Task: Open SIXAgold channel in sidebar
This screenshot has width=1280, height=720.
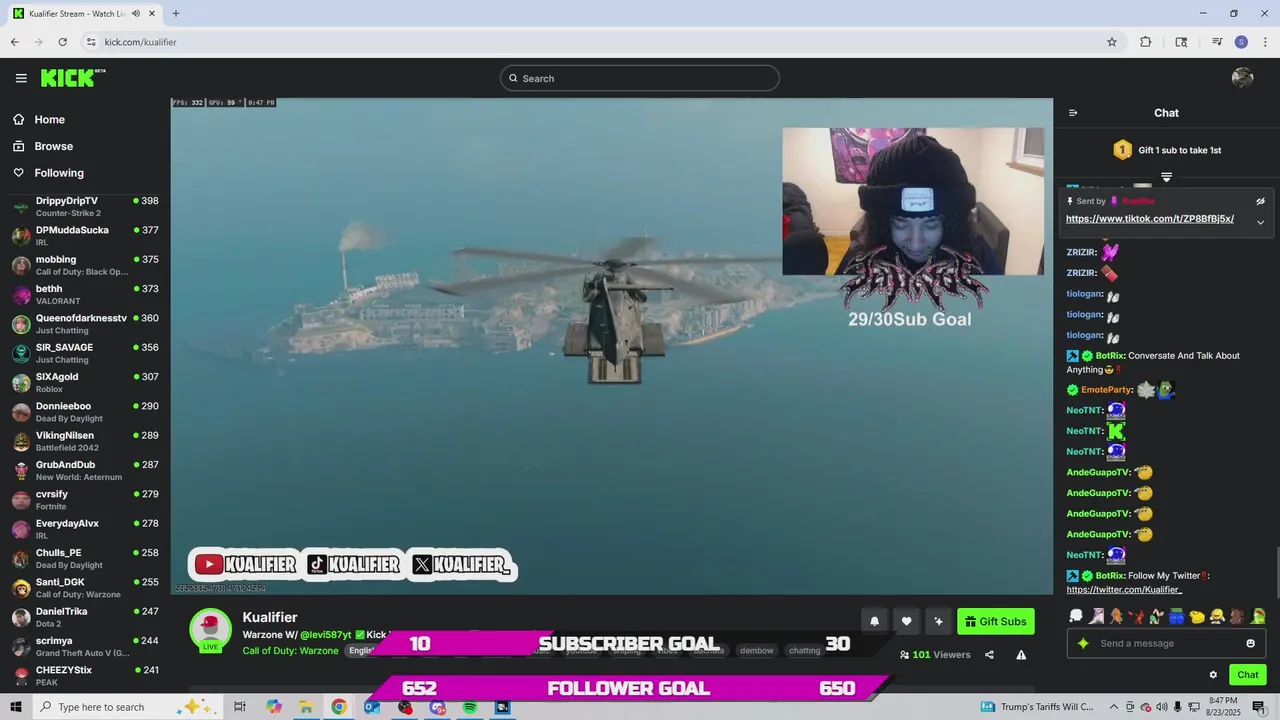Action: [x=85, y=383]
